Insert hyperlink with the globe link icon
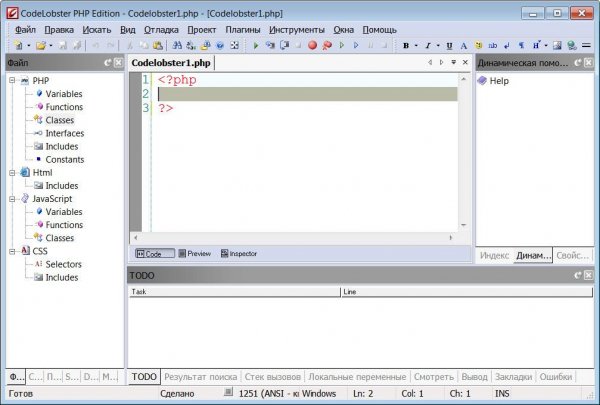Screen dimensions: 600x405 (x=572, y=46)
